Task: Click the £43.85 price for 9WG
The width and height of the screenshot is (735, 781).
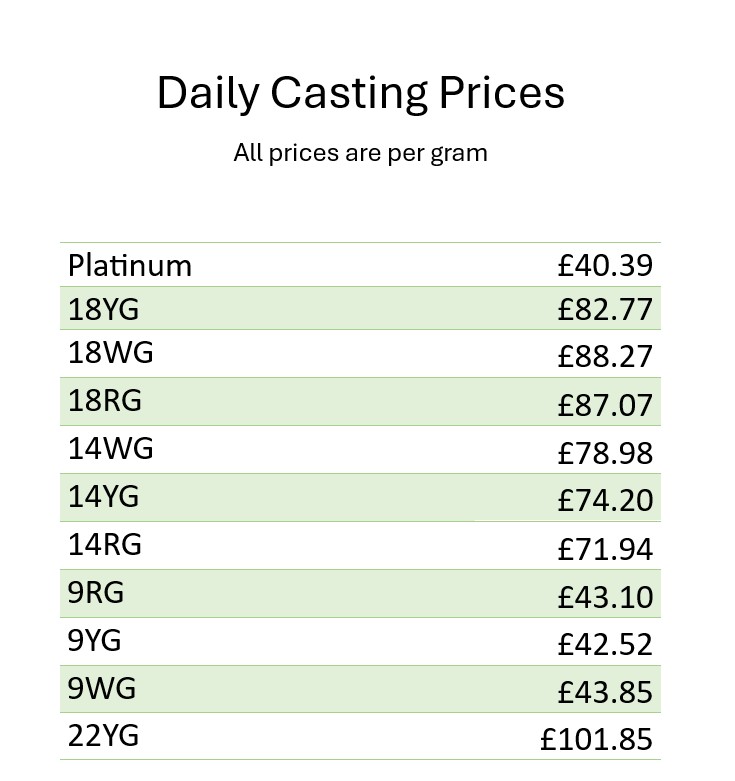Action: [x=605, y=692]
